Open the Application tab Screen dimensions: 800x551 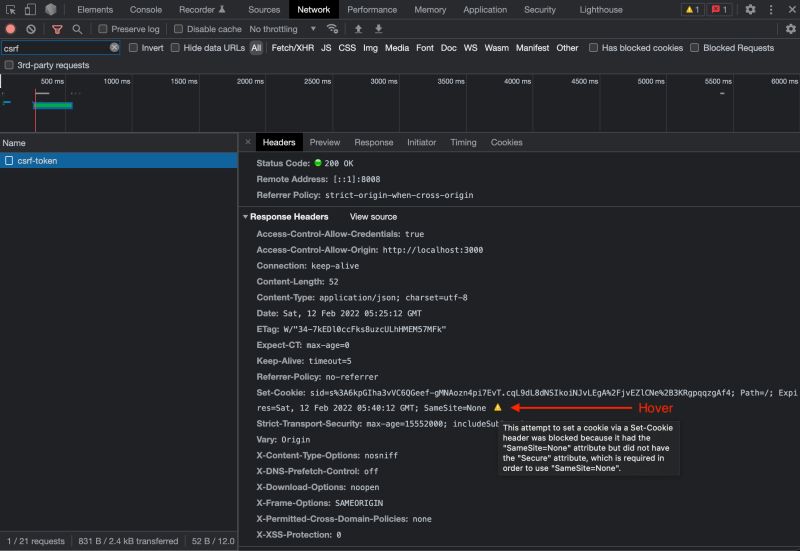click(x=485, y=9)
